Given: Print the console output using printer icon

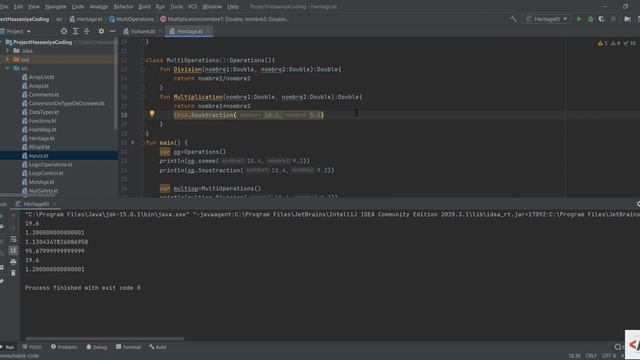Looking at the screenshot, I should tap(13, 262).
